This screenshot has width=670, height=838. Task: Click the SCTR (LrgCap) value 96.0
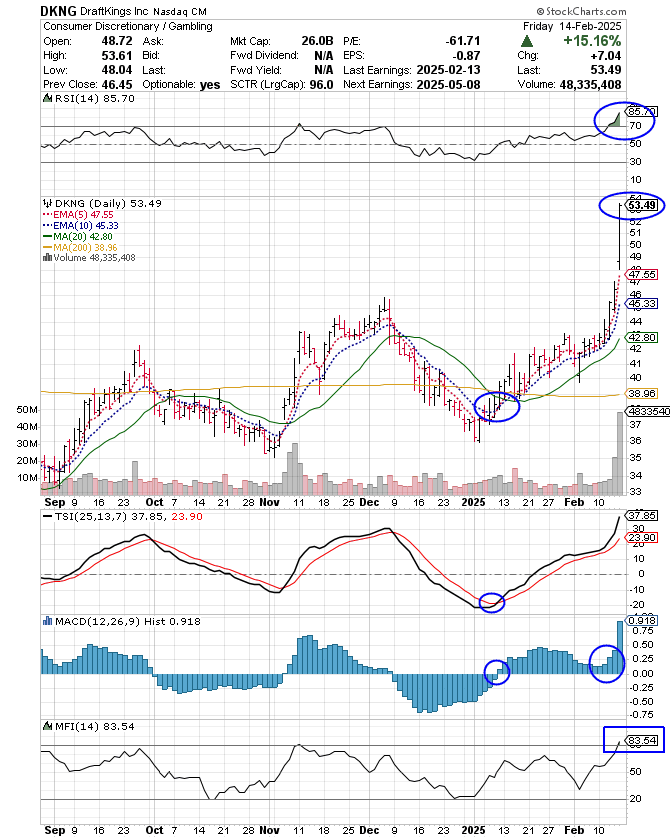coord(322,84)
